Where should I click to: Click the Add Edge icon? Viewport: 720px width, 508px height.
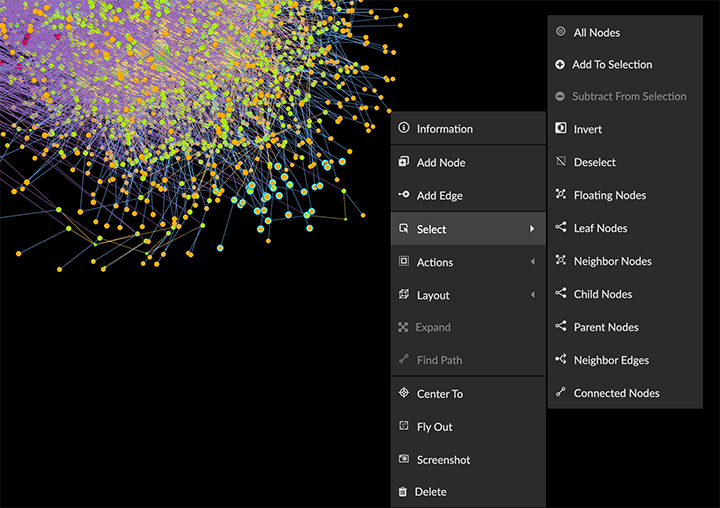[x=404, y=195]
